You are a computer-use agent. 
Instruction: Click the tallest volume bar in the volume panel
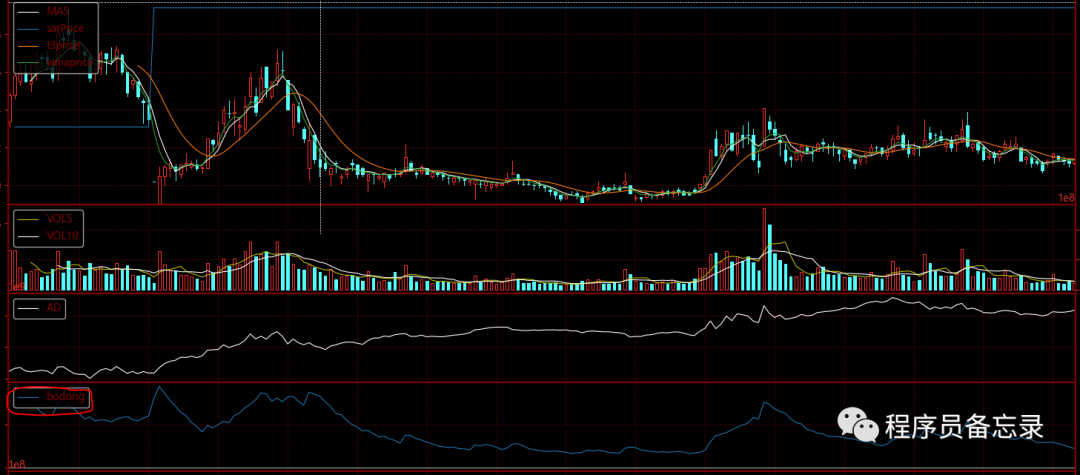coord(764,249)
